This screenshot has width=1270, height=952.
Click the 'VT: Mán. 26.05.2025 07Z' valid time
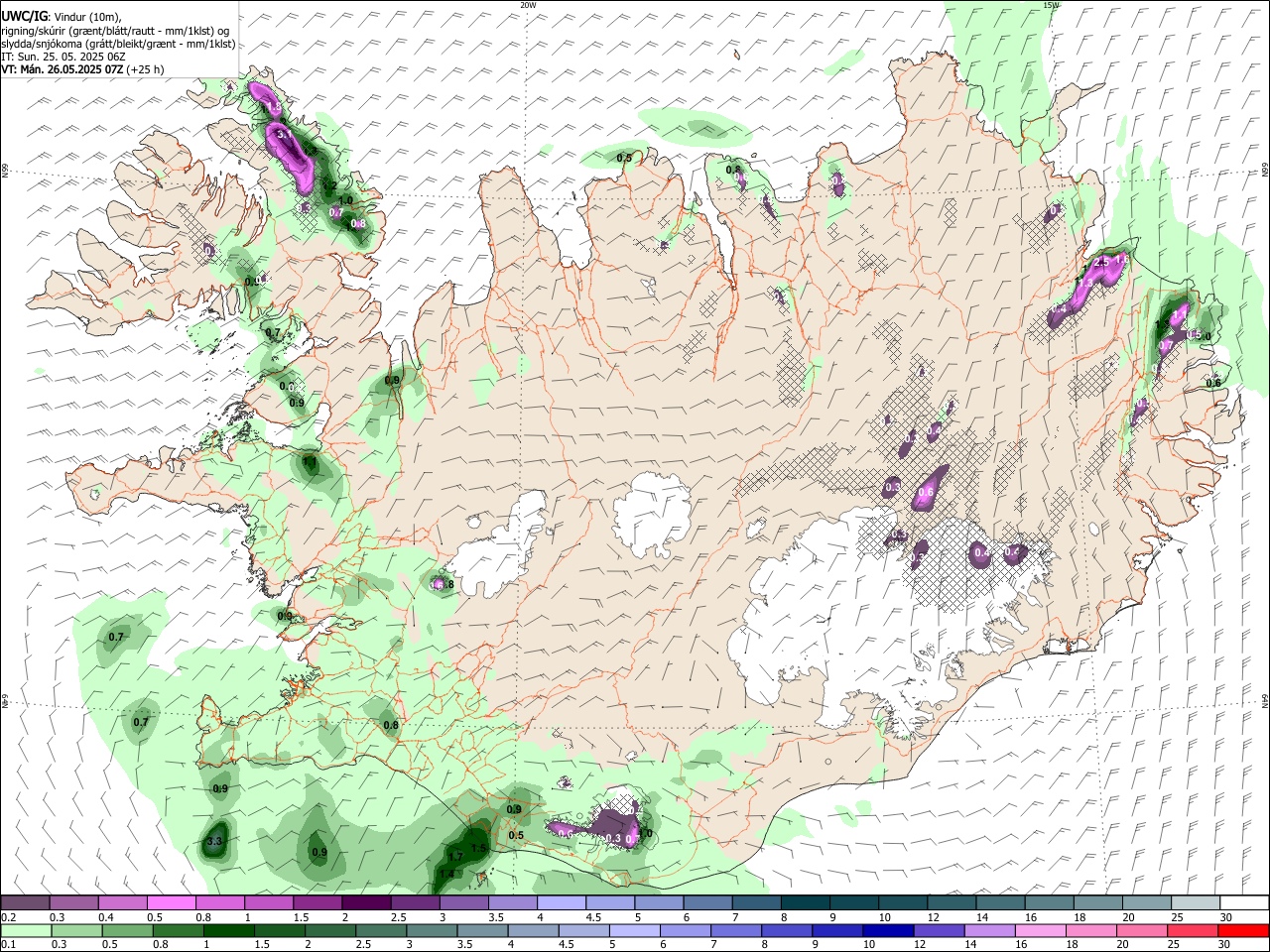63,69
